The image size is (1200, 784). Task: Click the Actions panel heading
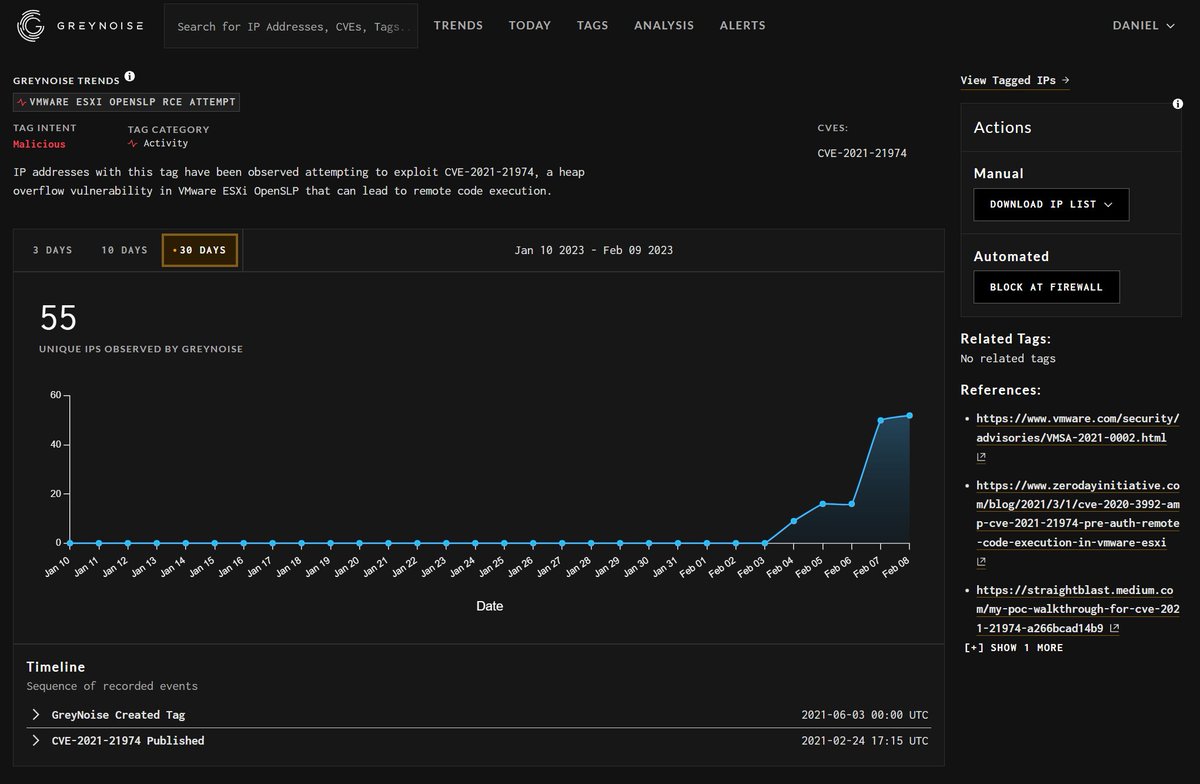pos(1002,127)
